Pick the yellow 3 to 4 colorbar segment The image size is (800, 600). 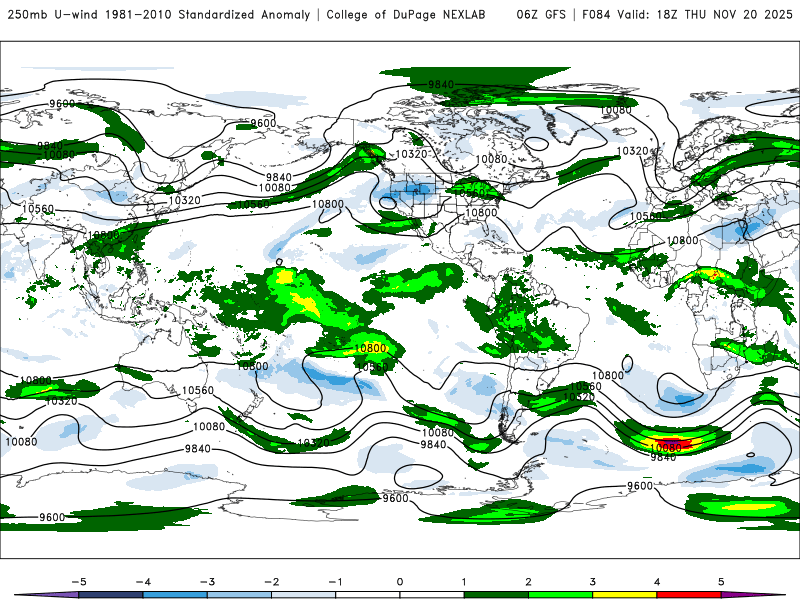pos(625,595)
